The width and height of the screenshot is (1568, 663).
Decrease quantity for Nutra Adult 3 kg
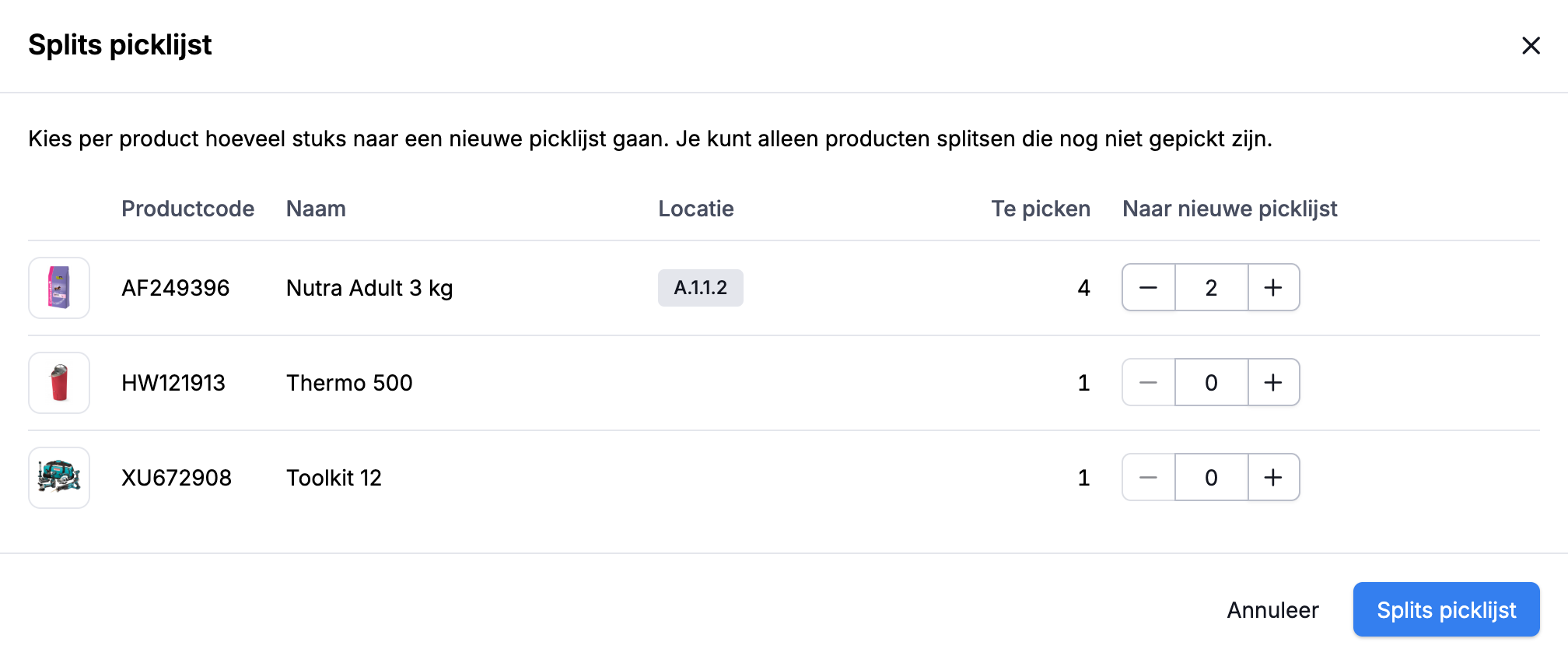pos(1149,288)
